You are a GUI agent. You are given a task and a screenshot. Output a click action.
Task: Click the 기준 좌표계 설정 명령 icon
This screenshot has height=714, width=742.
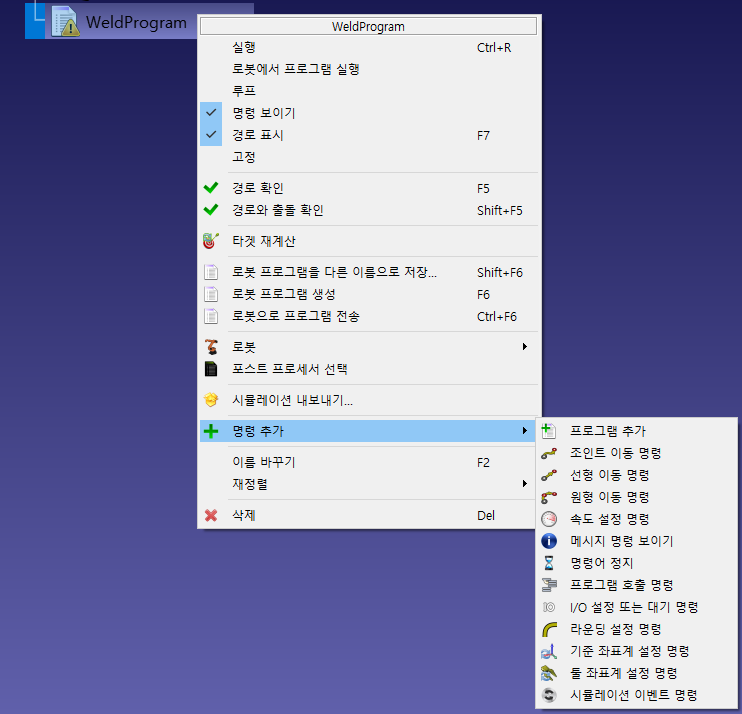549,652
